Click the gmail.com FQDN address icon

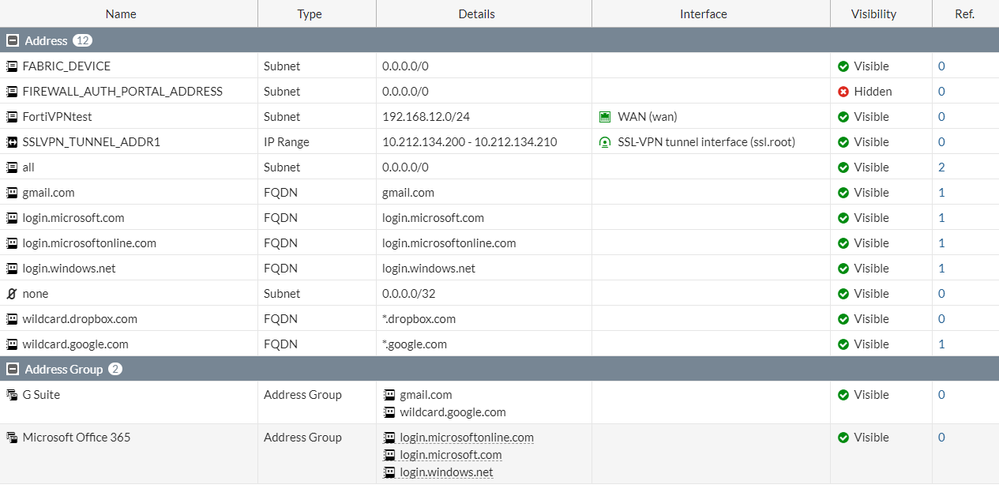pos(12,193)
